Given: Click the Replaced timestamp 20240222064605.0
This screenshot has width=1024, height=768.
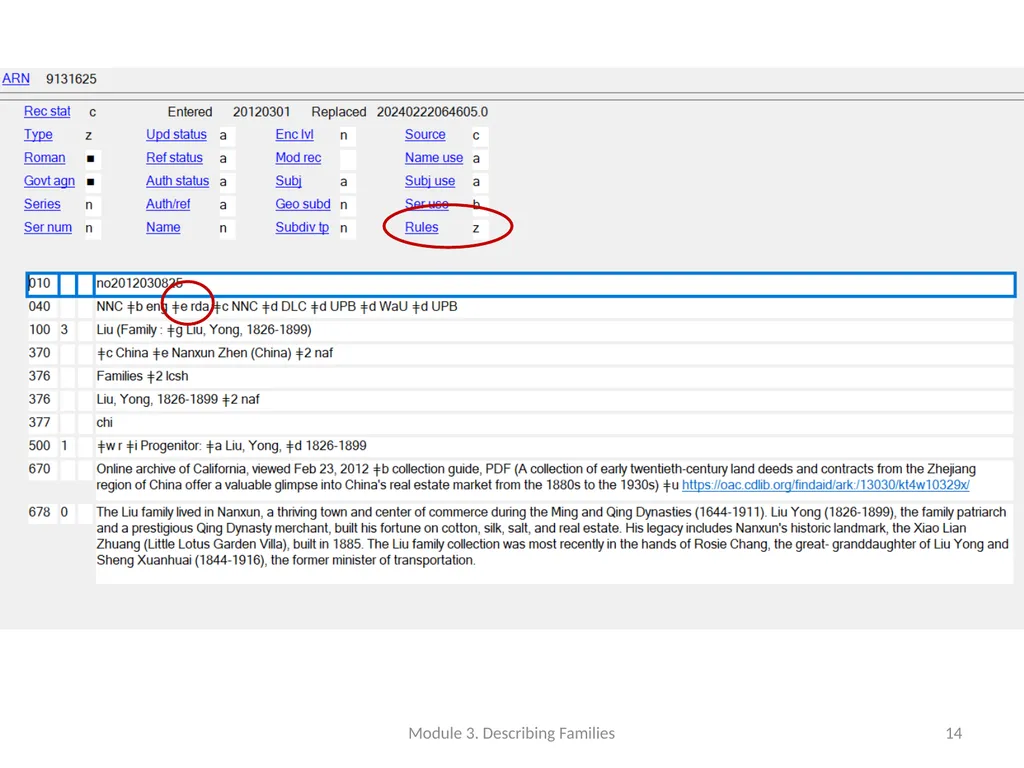Looking at the screenshot, I should tap(432, 112).
